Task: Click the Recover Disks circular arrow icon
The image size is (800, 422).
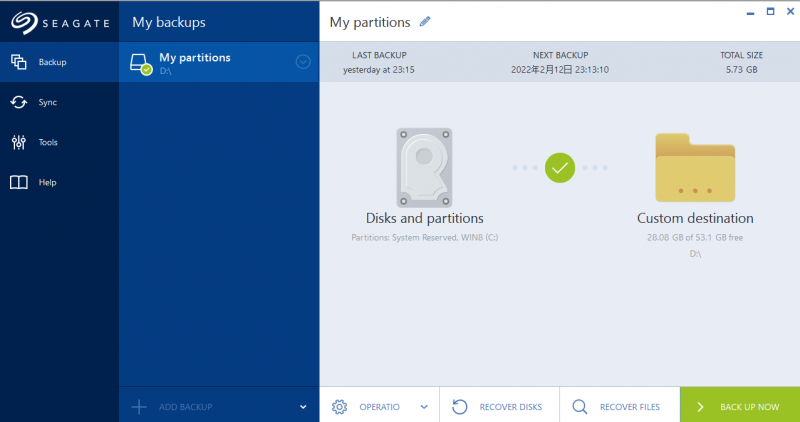Action: click(x=460, y=407)
